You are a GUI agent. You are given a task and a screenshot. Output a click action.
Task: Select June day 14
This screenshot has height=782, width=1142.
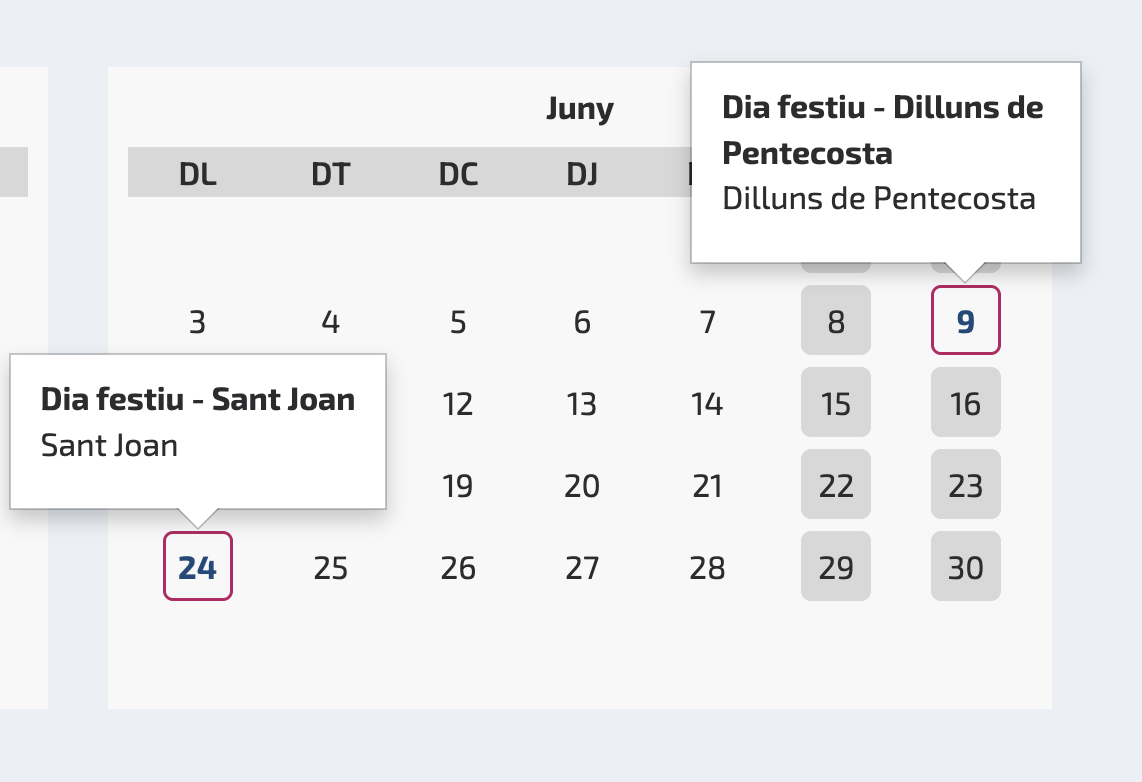pyautogui.click(x=708, y=404)
